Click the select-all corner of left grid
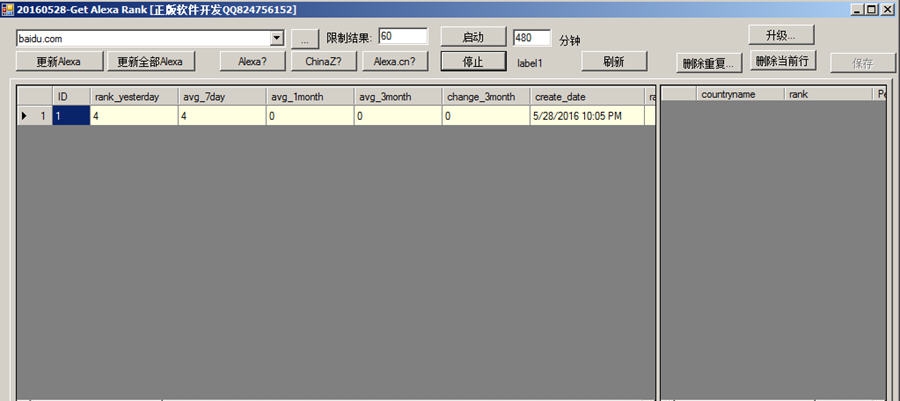The height and width of the screenshot is (401, 900). 34,97
